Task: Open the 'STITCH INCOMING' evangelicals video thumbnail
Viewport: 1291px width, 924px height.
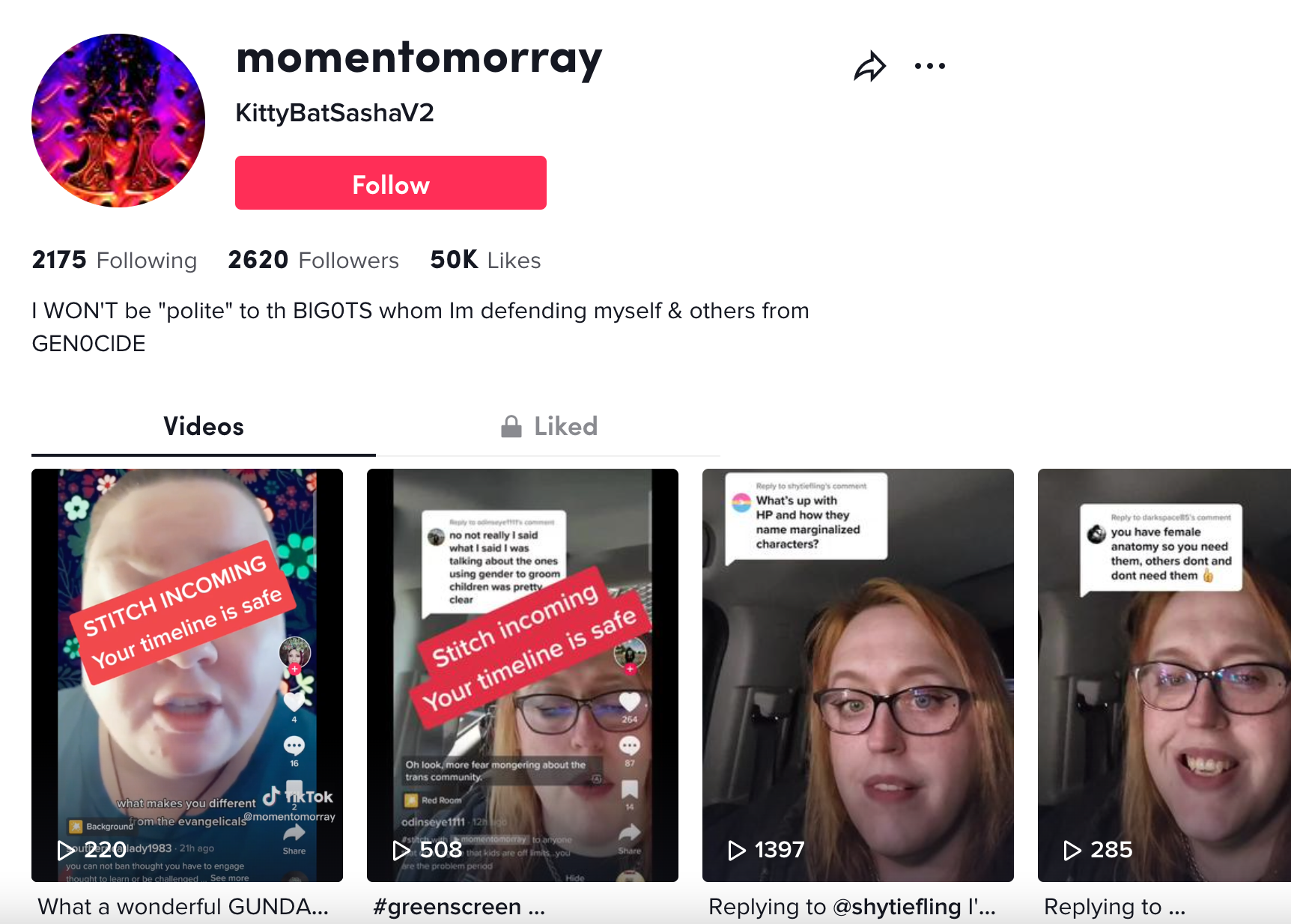Action: 187,675
